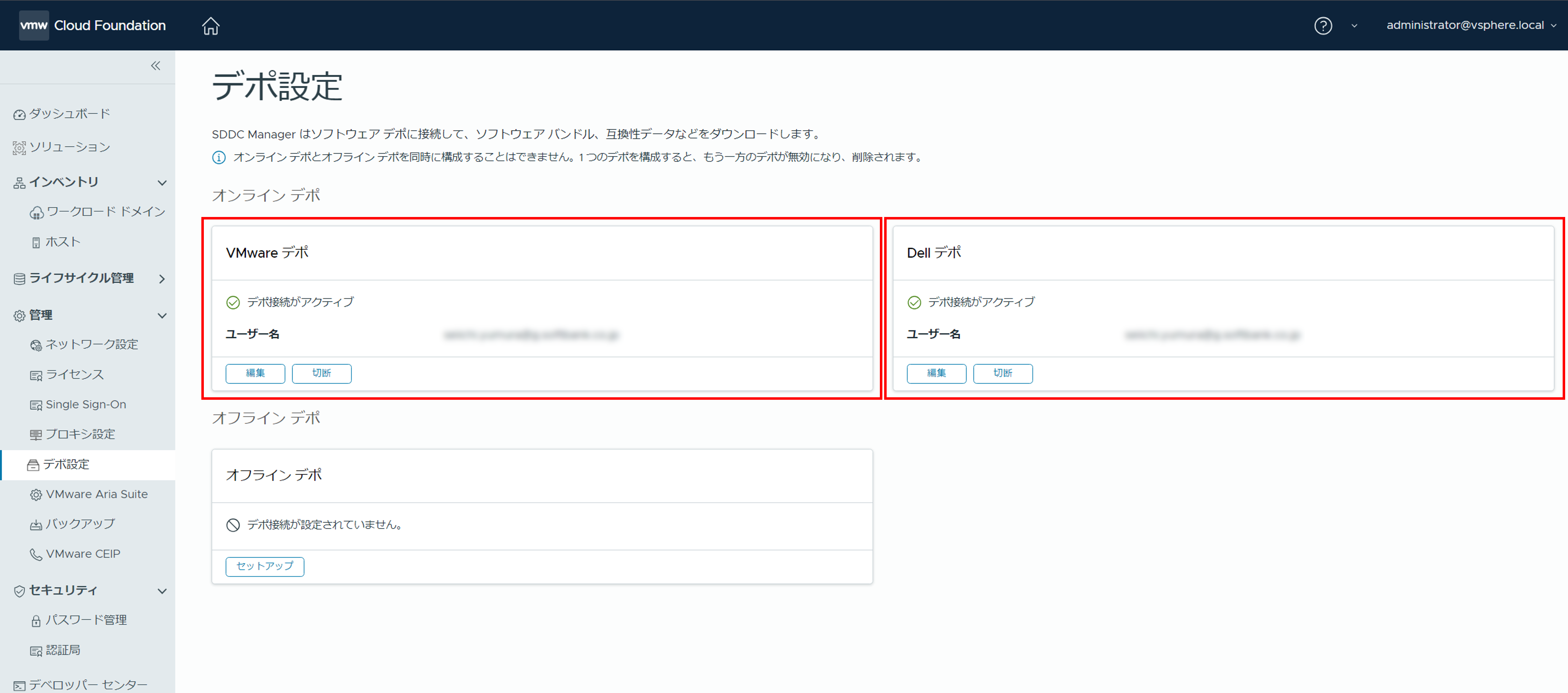Collapse the 管理 section chevron
Screen dimensions: 1568x693
[x=162, y=316]
